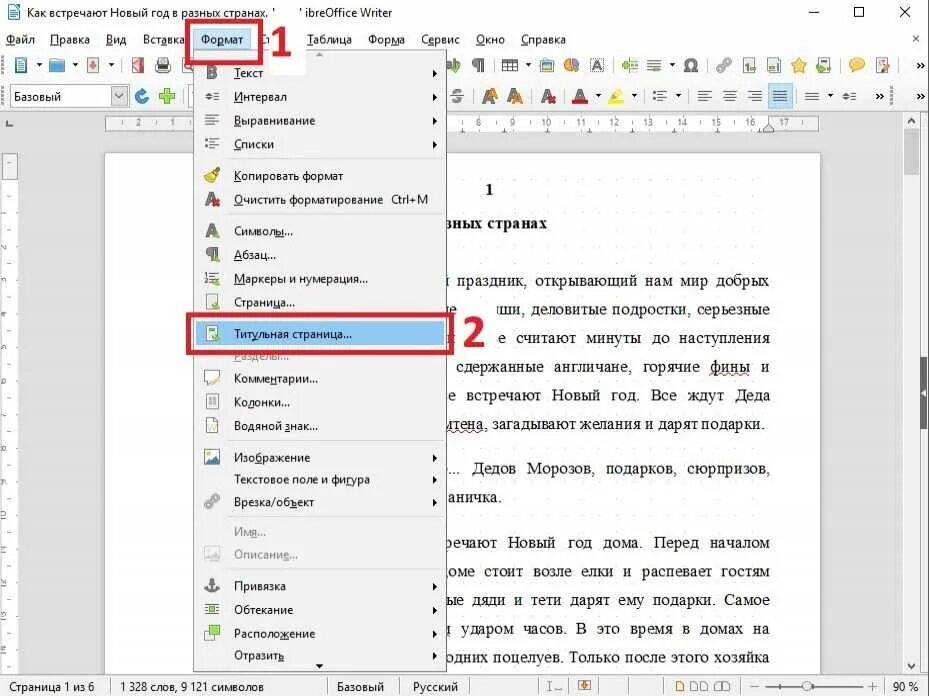Click the Clear direct formatting toolbar icon
929x696 pixels.
(548, 96)
